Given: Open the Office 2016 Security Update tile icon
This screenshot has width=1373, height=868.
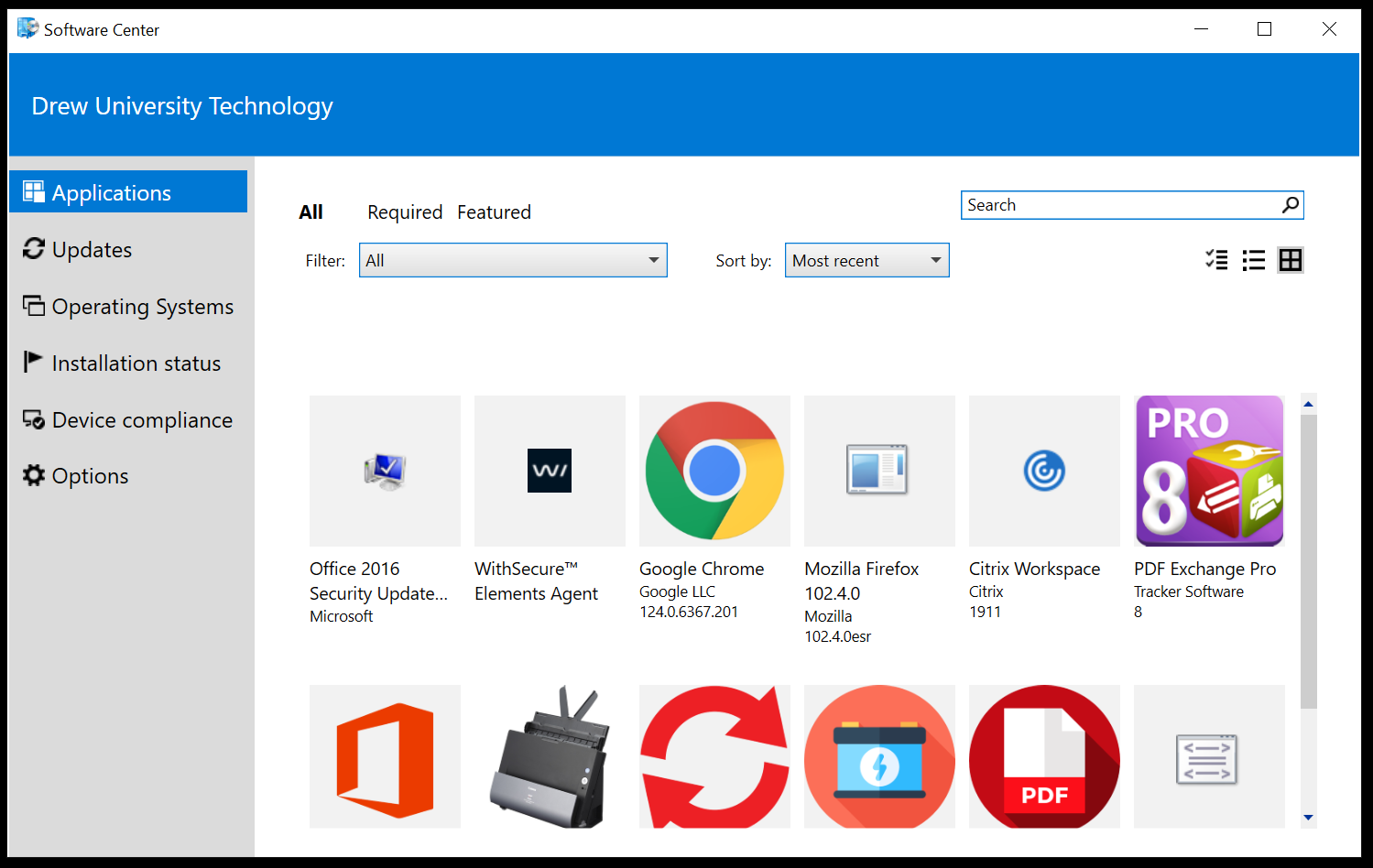Looking at the screenshot, I should (385, 471).
